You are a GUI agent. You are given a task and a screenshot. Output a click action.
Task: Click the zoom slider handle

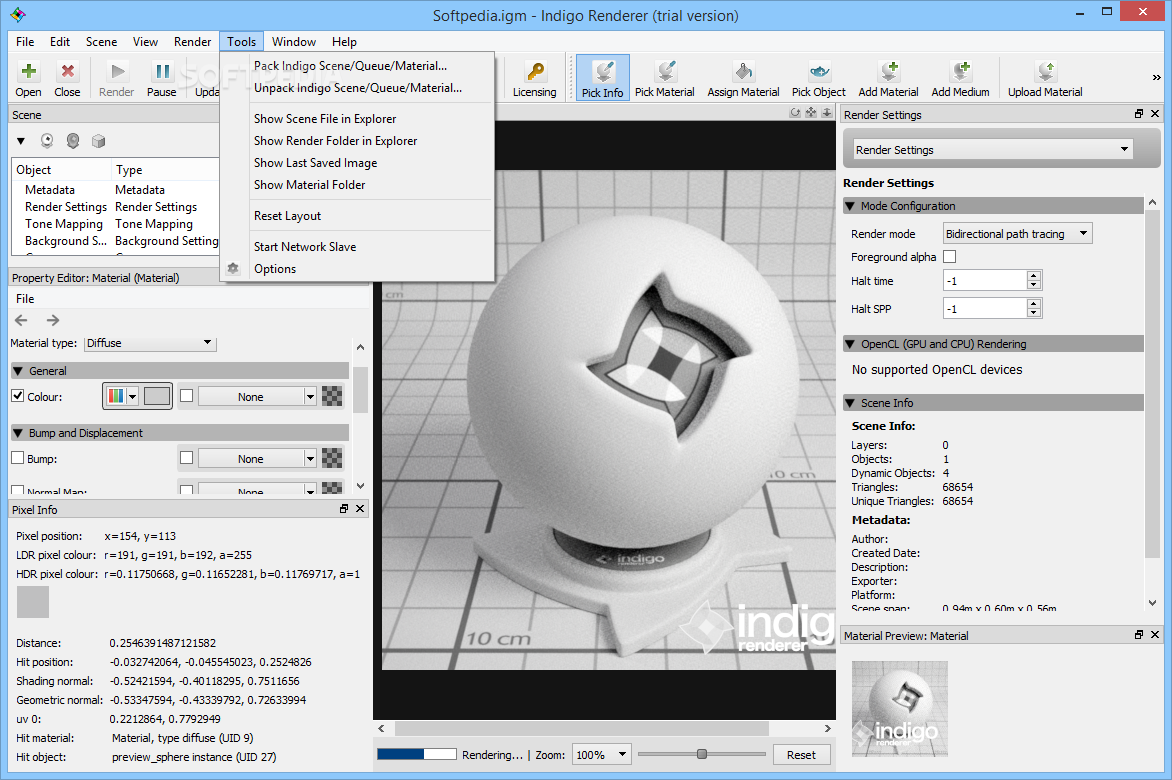coord(701,754)
